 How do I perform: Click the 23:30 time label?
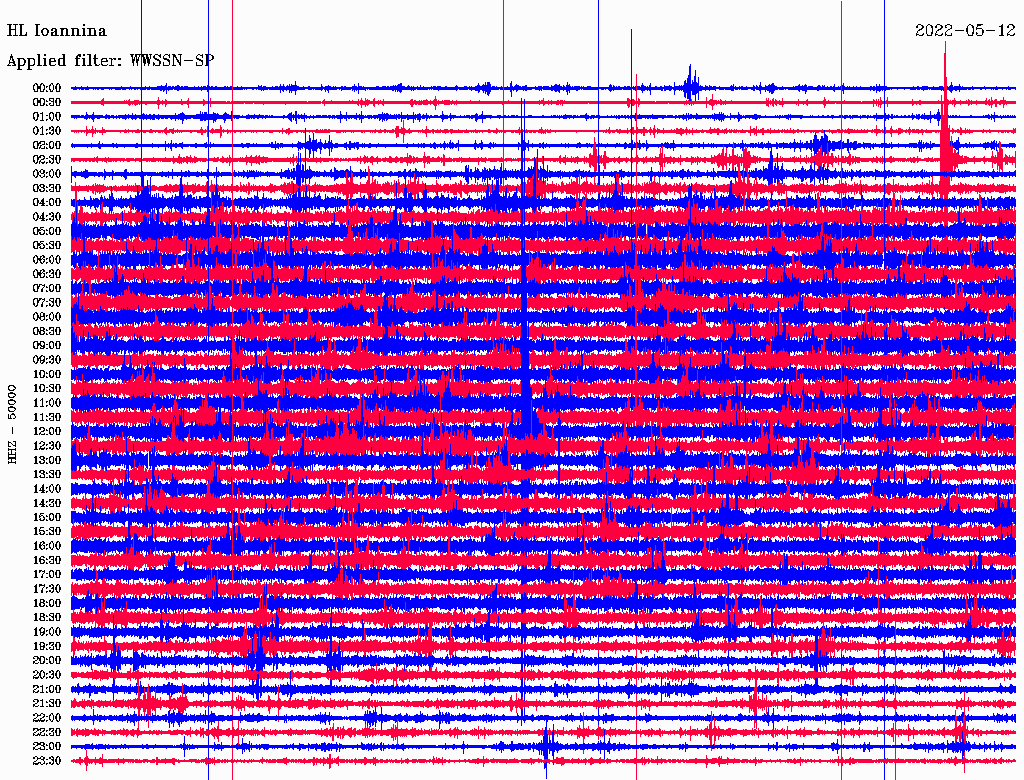47,761
